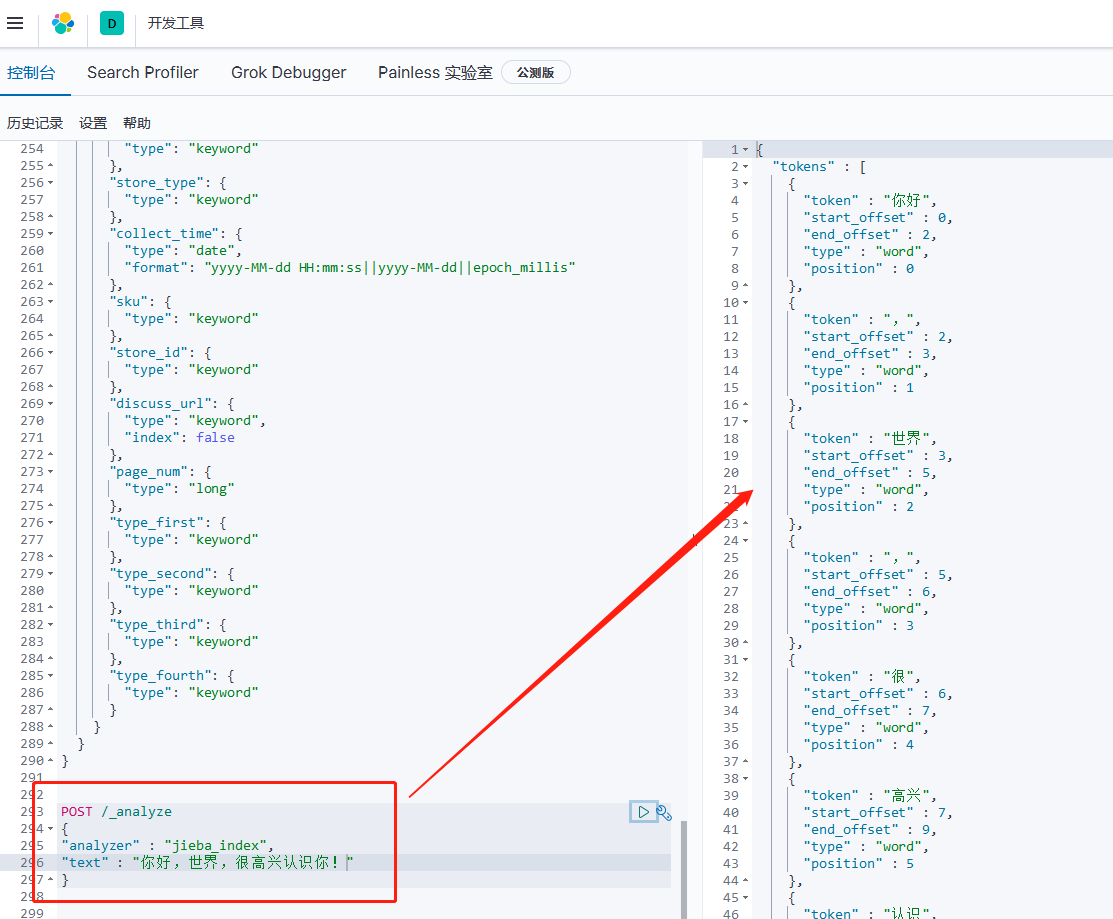The width and height of the screenshot is (1113, 919).
Task: Open the navigation hamburger menu
Action: click(x=15, y=23)
